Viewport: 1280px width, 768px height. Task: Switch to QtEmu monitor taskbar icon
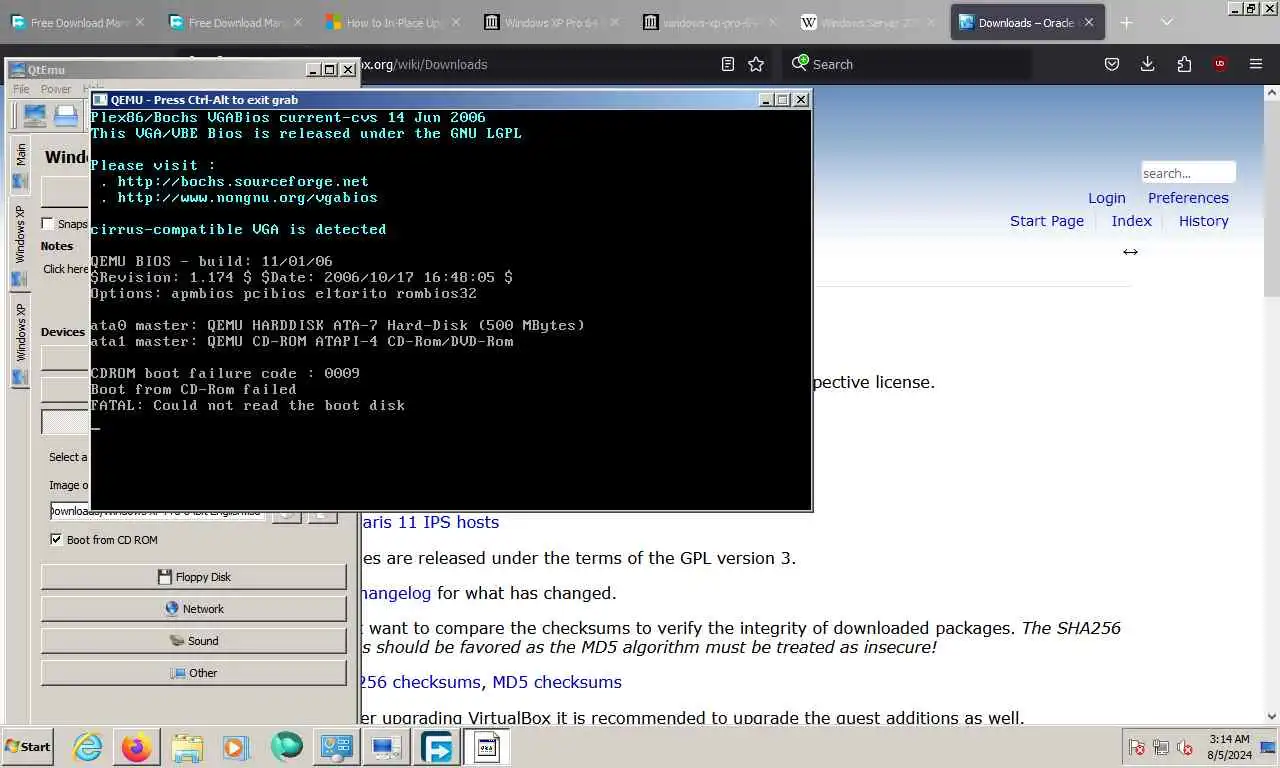(x=385, y=747)
